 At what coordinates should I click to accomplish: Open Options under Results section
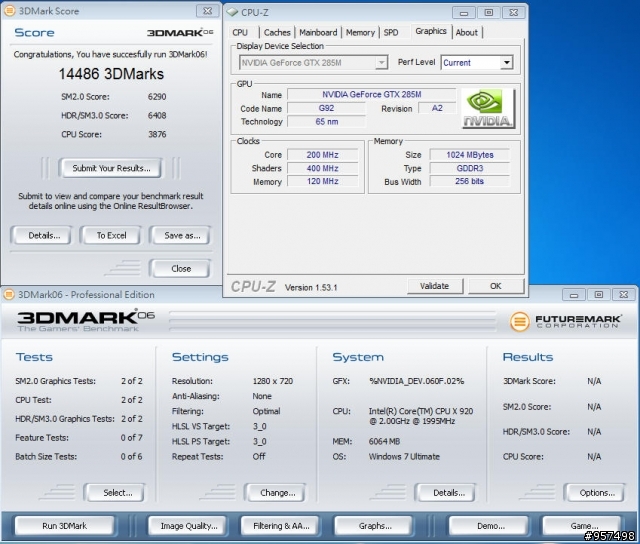tap(597, 493)
